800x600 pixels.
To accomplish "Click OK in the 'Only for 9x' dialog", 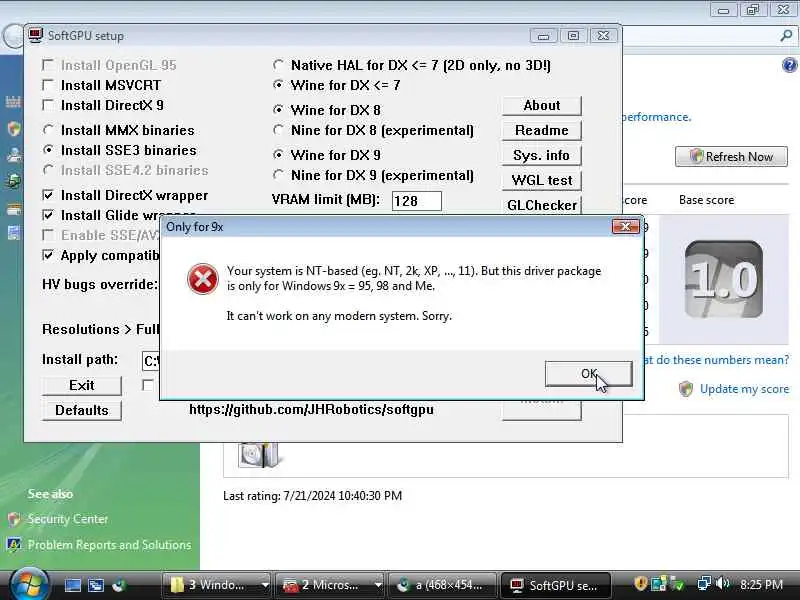I will click(x=588, y=374).
